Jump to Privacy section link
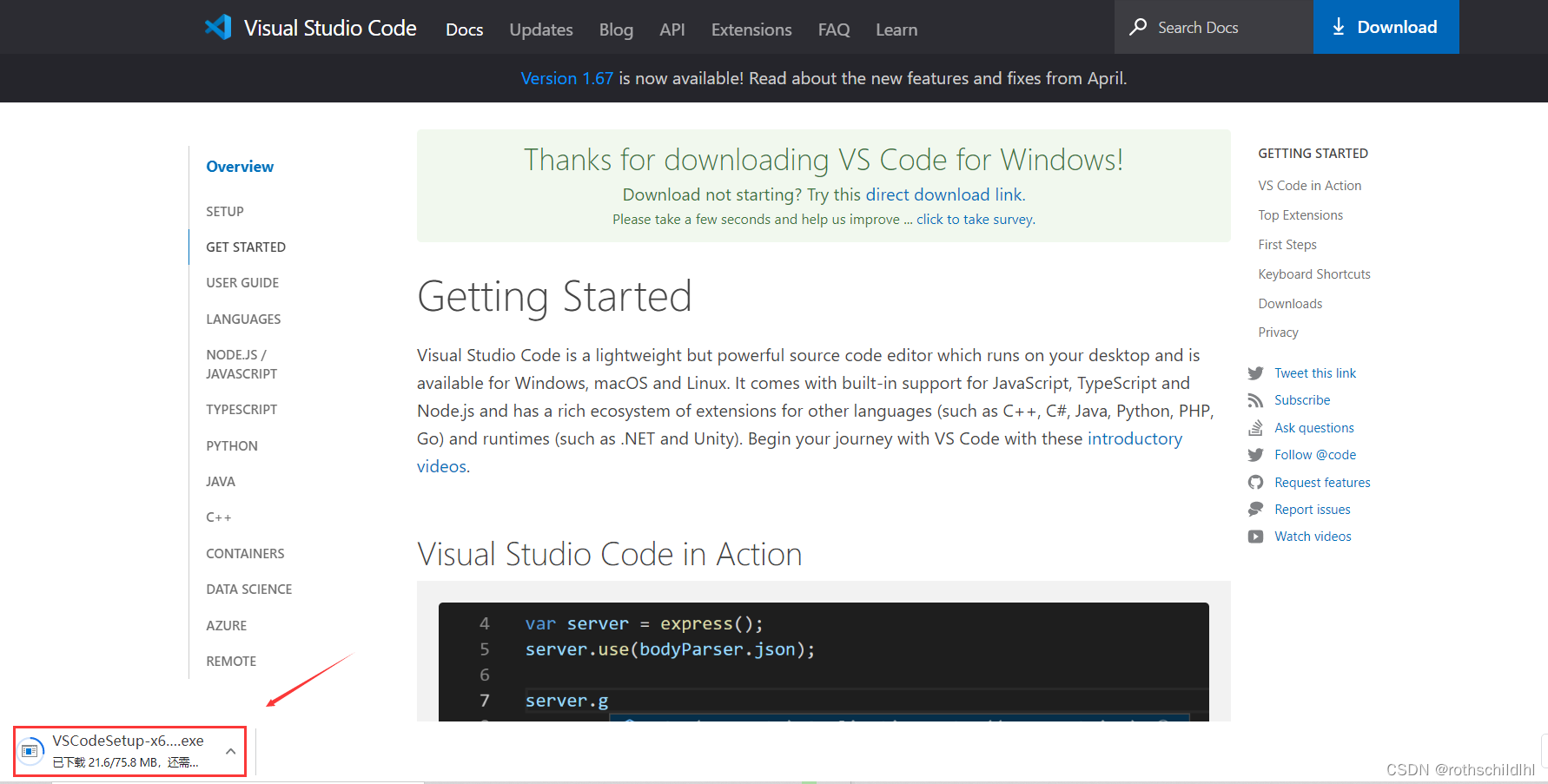Viewport: 1548px width, 784px height. coord(1278,333)
